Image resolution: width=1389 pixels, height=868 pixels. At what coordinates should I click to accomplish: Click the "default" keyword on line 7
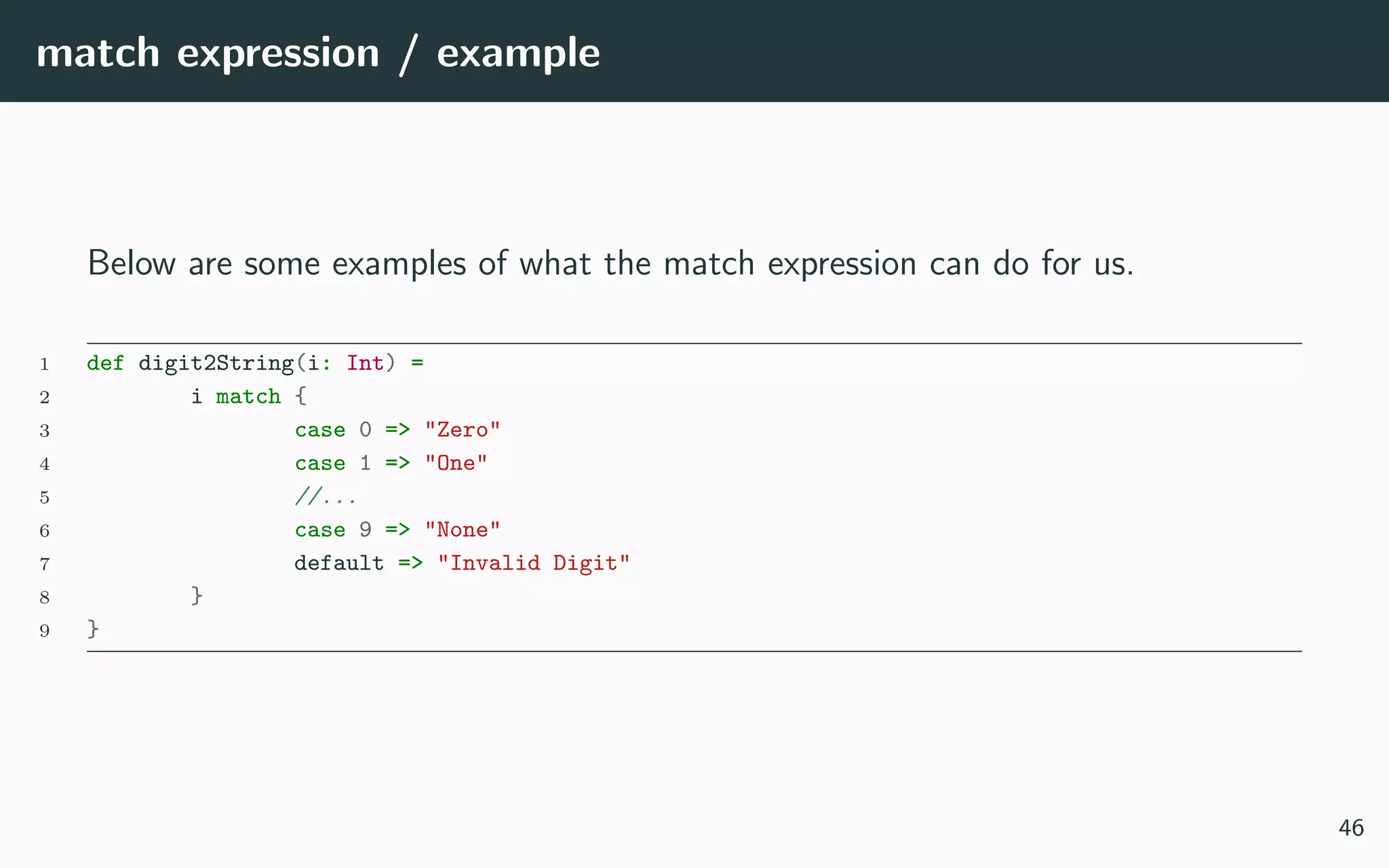(339, 564)
